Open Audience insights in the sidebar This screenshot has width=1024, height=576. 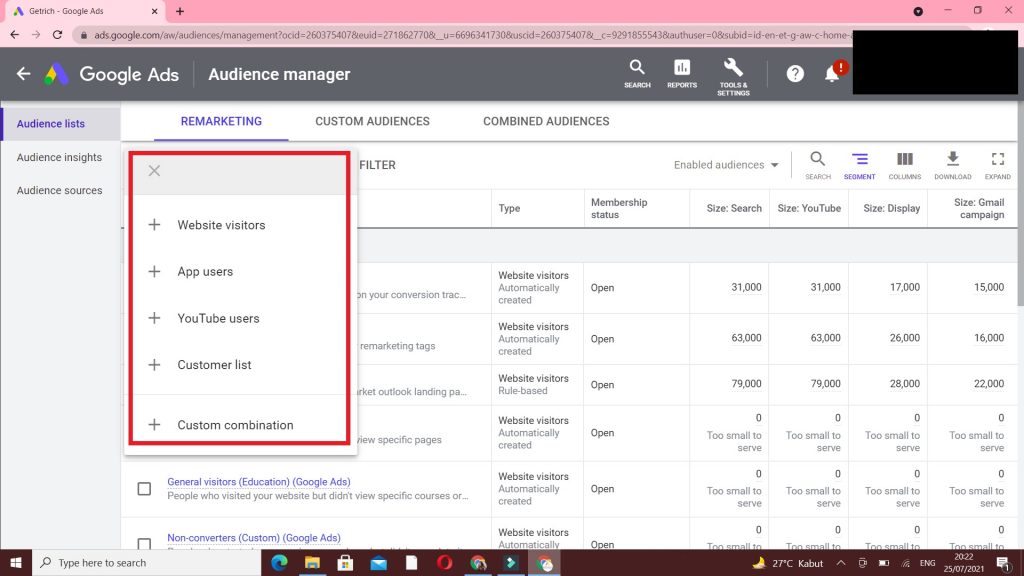[x=59, y=157]
